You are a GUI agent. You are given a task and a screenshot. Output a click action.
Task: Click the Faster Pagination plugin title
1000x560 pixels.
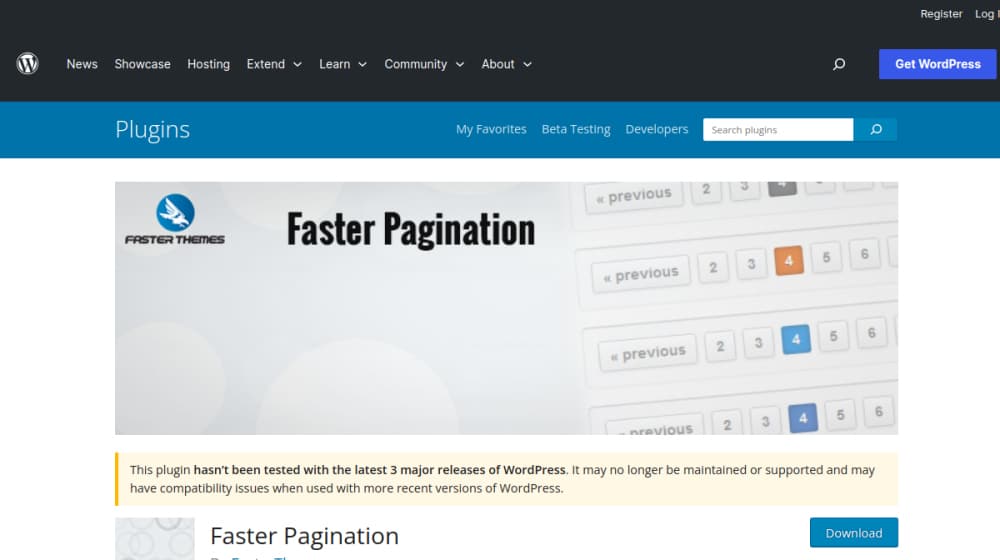tap(304, 536)
